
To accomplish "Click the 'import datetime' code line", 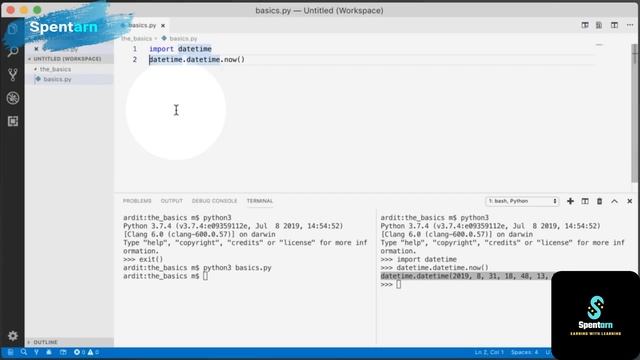I will point(180,49).
